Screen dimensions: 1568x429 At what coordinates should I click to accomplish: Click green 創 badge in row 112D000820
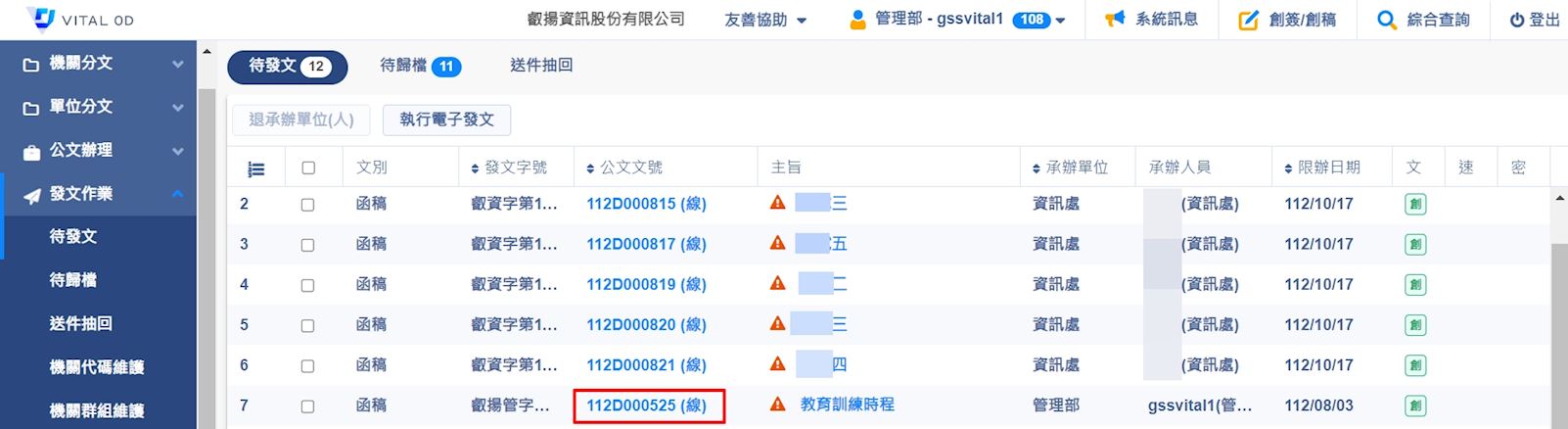point(1415,324)
